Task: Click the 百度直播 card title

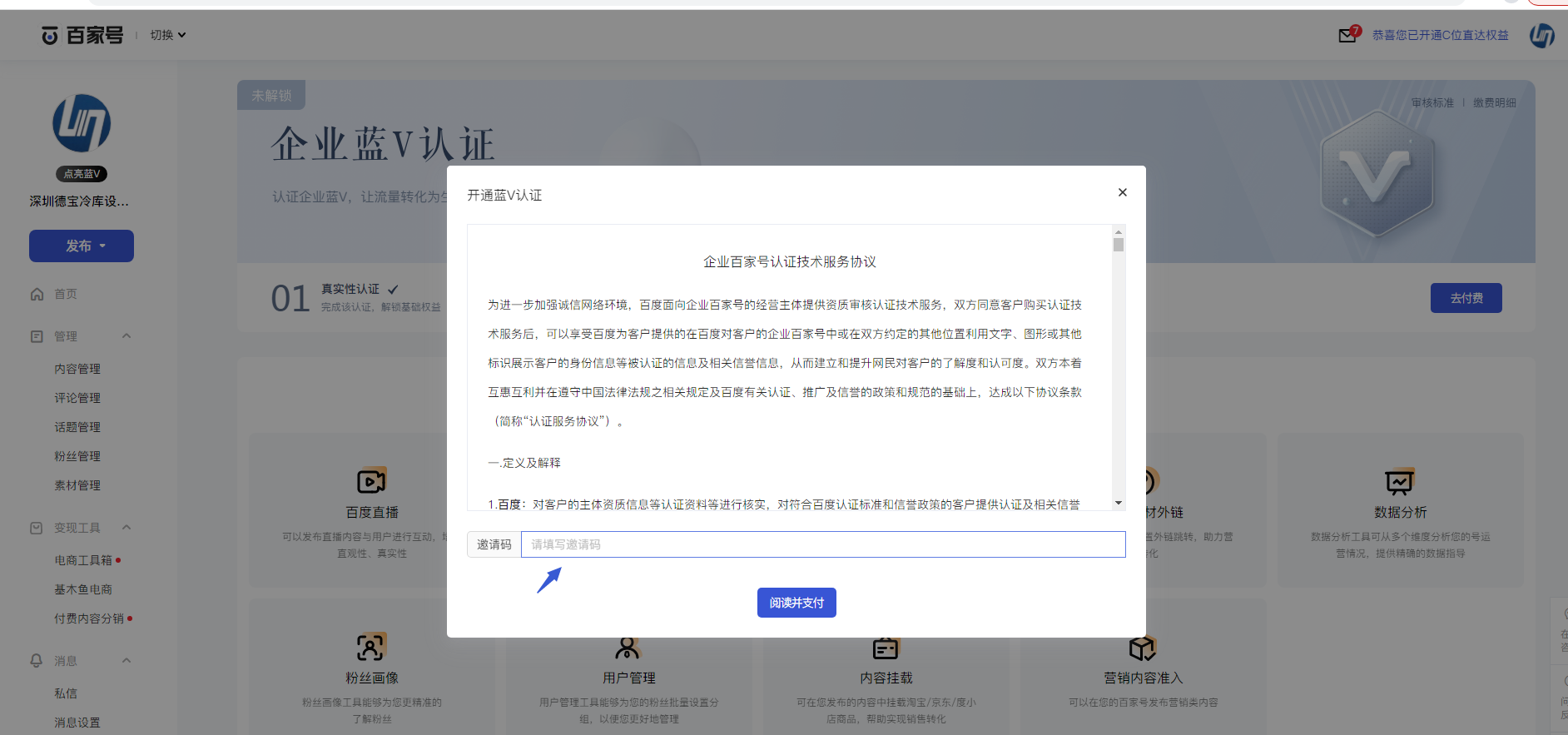Action: pyautogui.click(x=372, y=512)
